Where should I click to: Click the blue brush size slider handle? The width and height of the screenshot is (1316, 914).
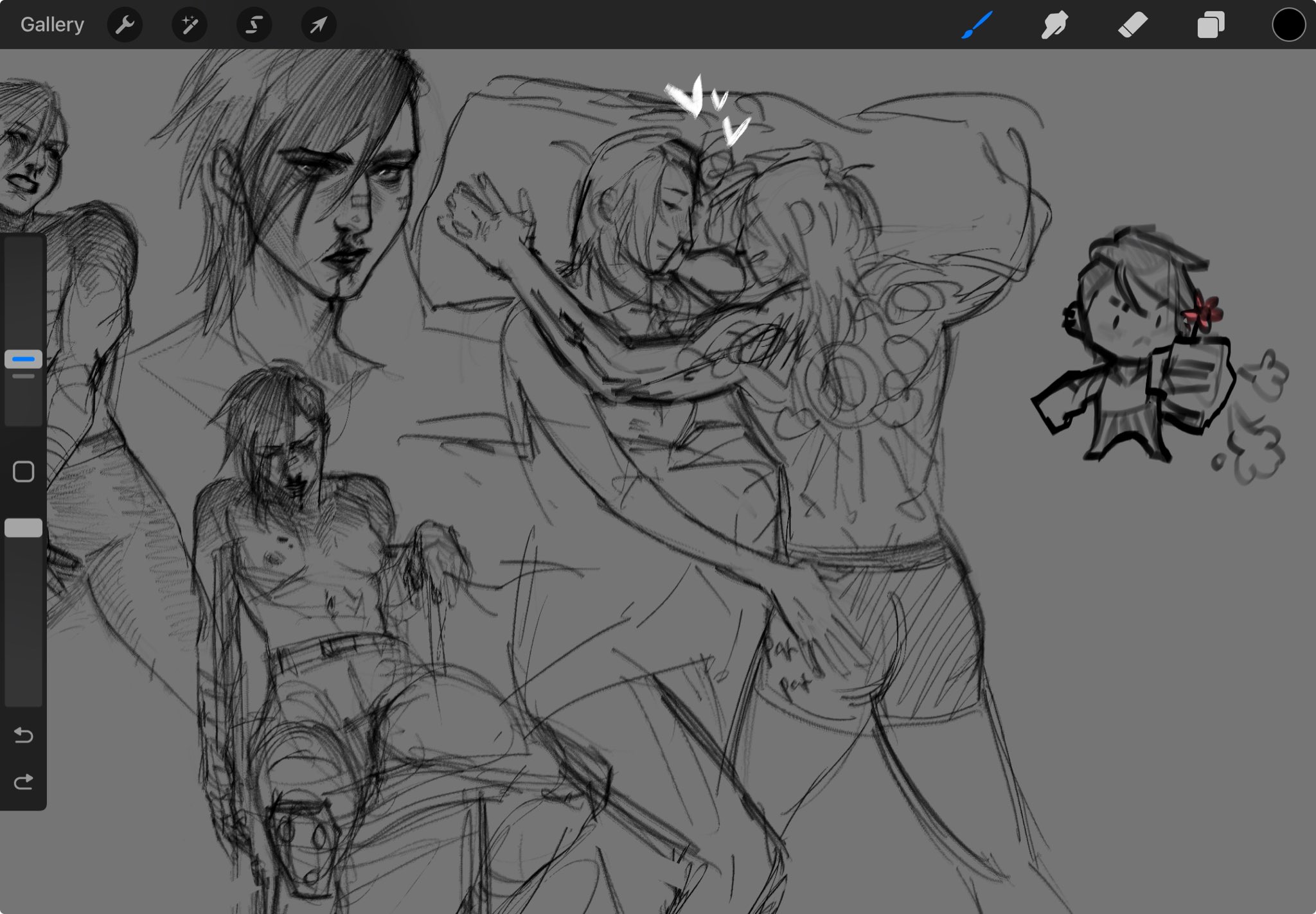(24, 359)
